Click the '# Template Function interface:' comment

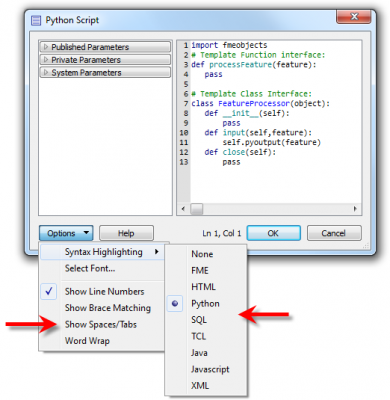point(258,55)
